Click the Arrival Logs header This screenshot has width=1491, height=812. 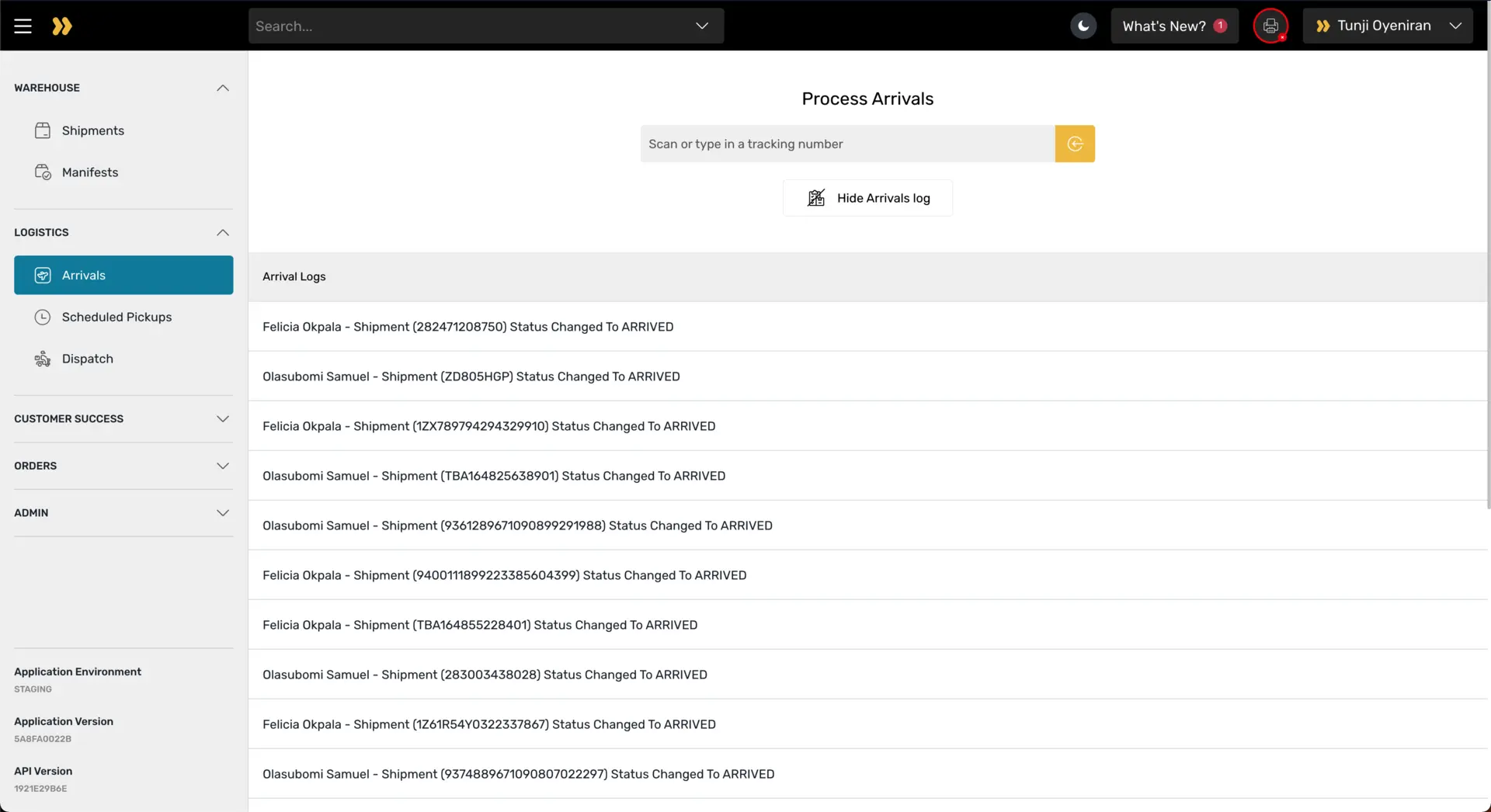(x=867, y=276)
